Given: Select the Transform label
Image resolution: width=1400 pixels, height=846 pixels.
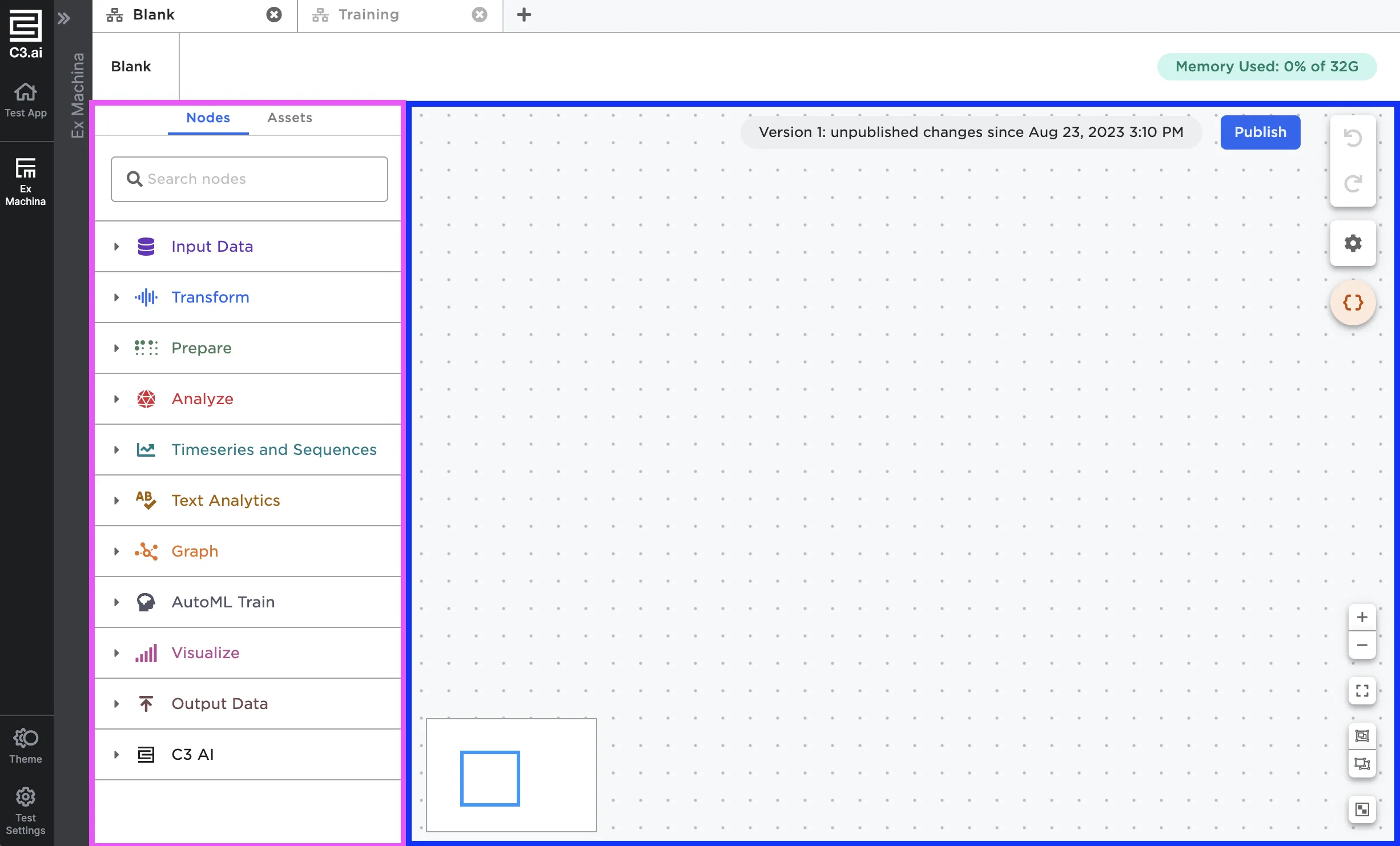Looking at the screenshot, I should pos(210,297).
